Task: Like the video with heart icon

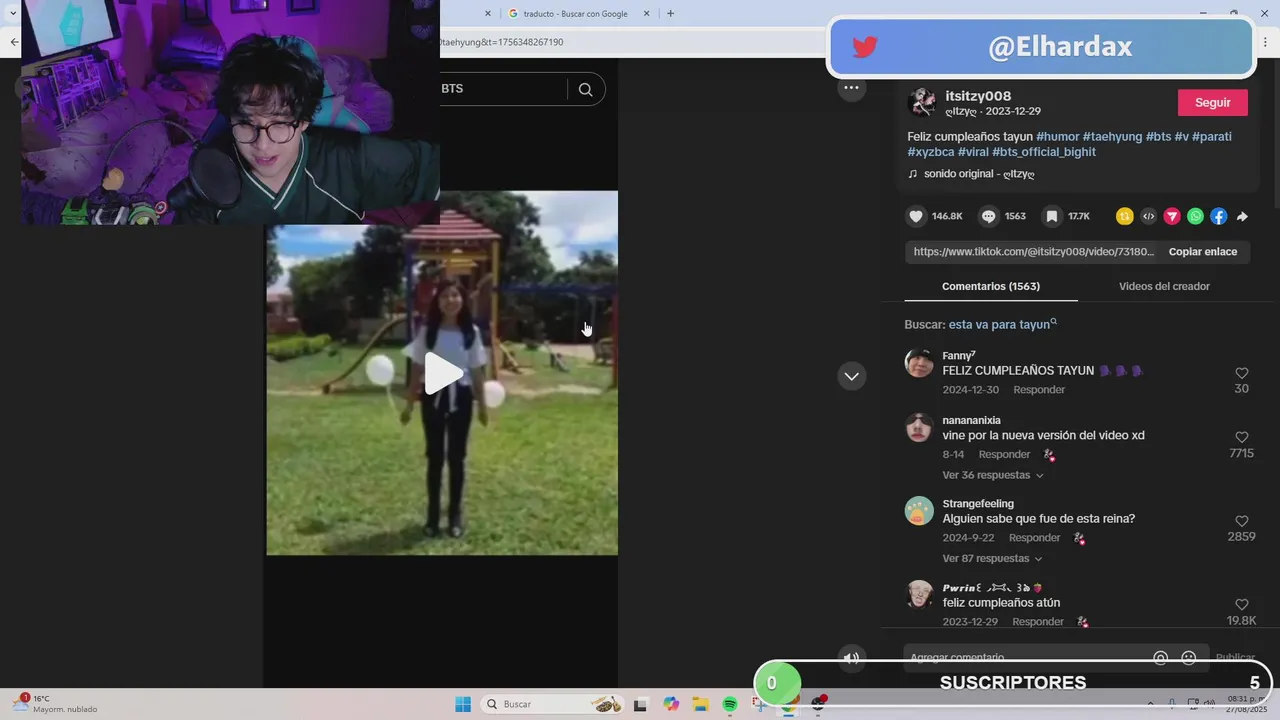Action: (x=916, y=216)
